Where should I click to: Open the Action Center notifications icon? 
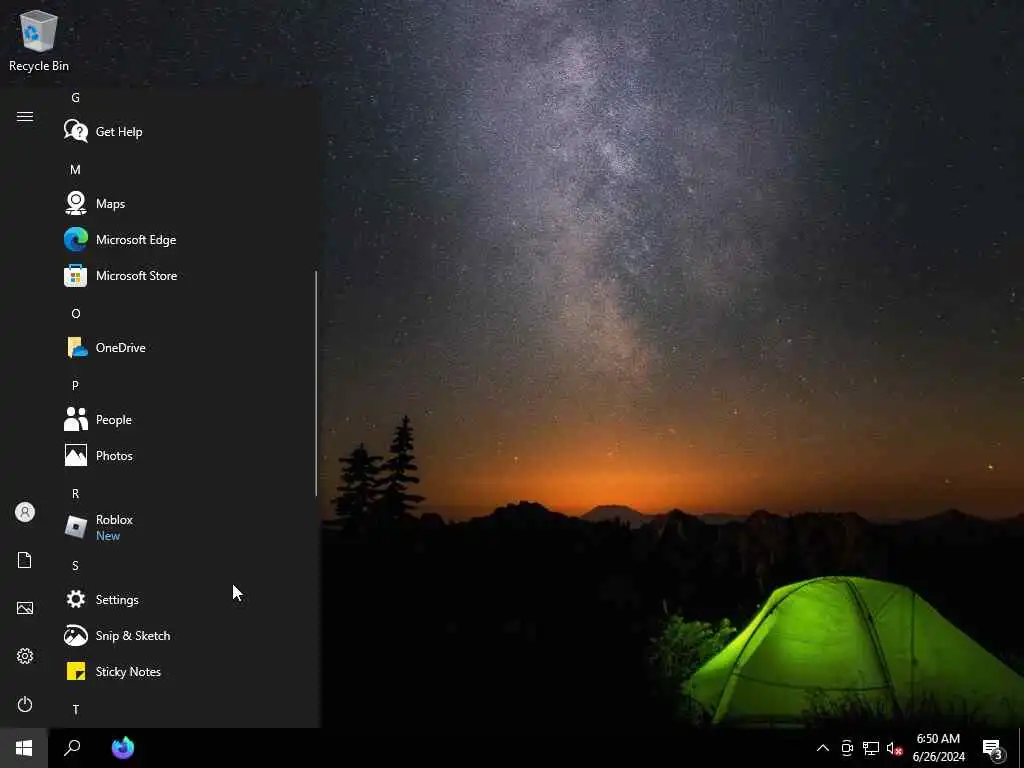[993, 749]
